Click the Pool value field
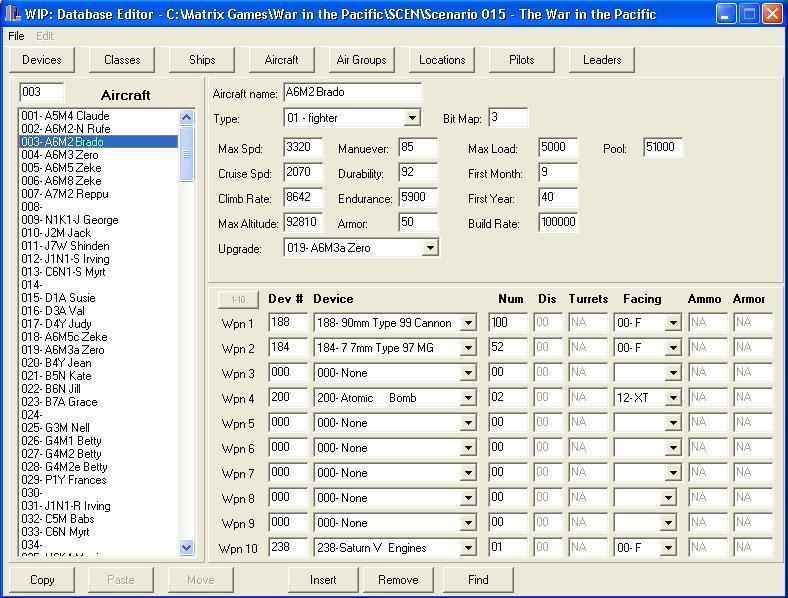This screenshot has height=598, width=788. coord(663,148)
